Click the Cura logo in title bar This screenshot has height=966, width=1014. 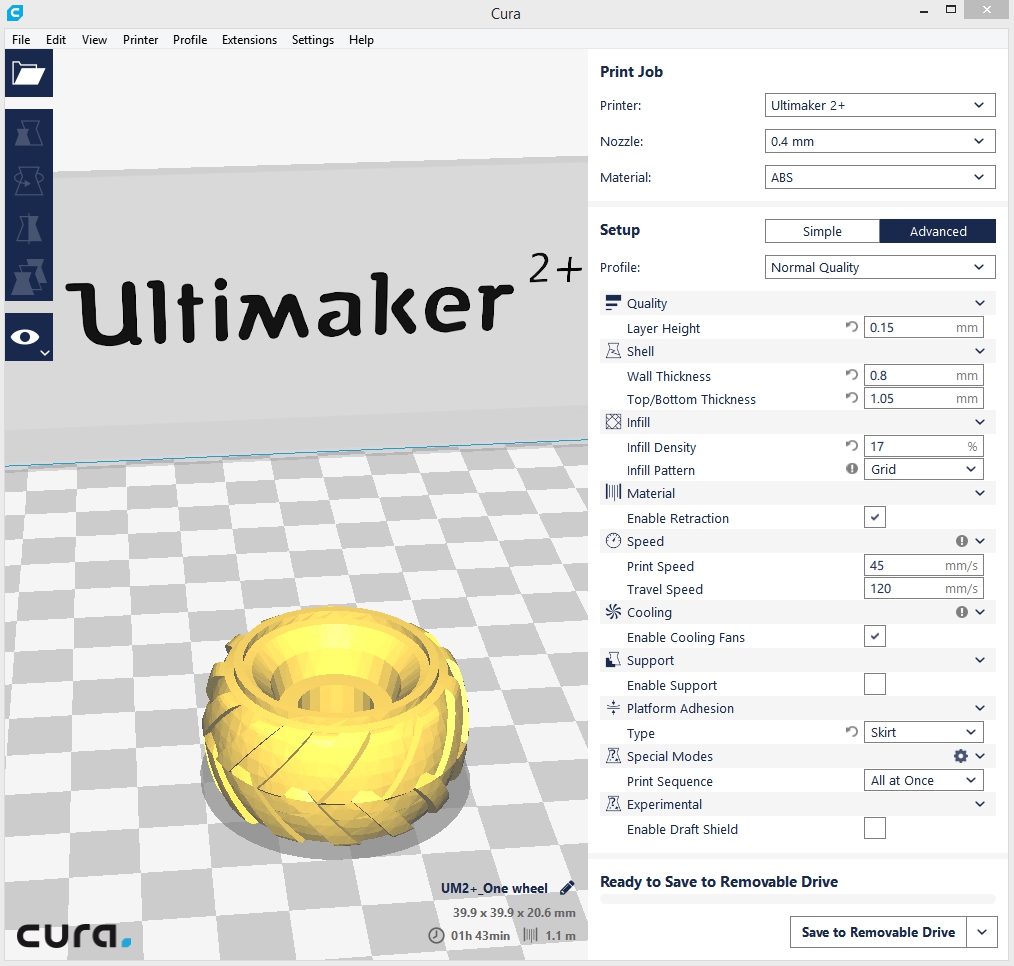(14, 12)
